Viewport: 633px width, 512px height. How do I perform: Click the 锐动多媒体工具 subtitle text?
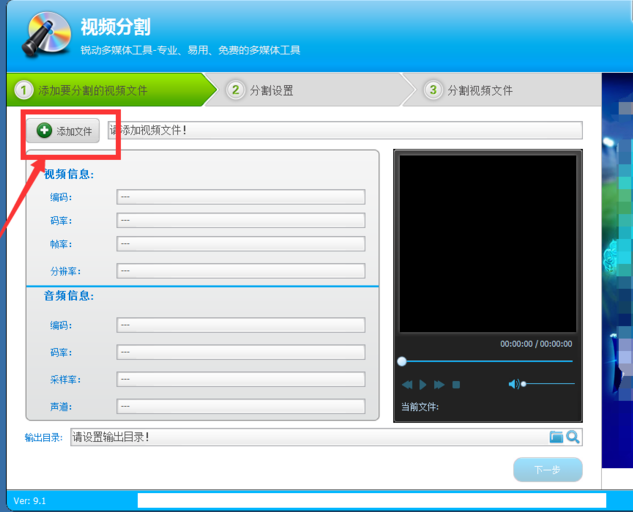pyautogui.click(x=190, y=50)
